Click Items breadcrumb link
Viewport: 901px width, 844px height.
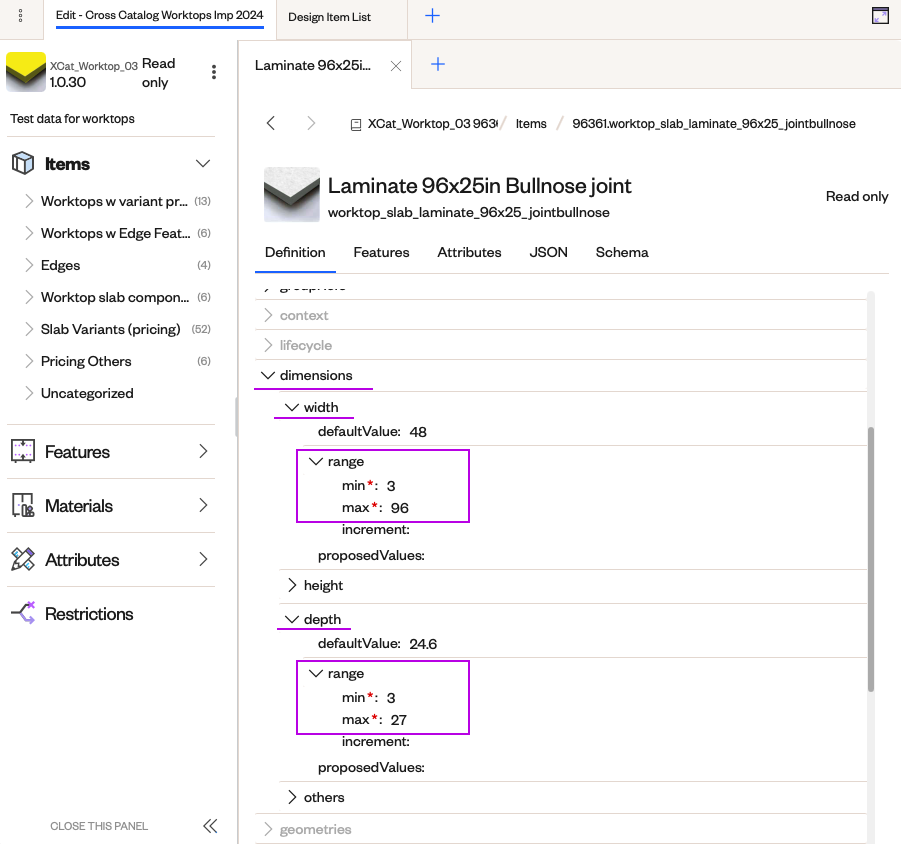(x=531, y=124)
